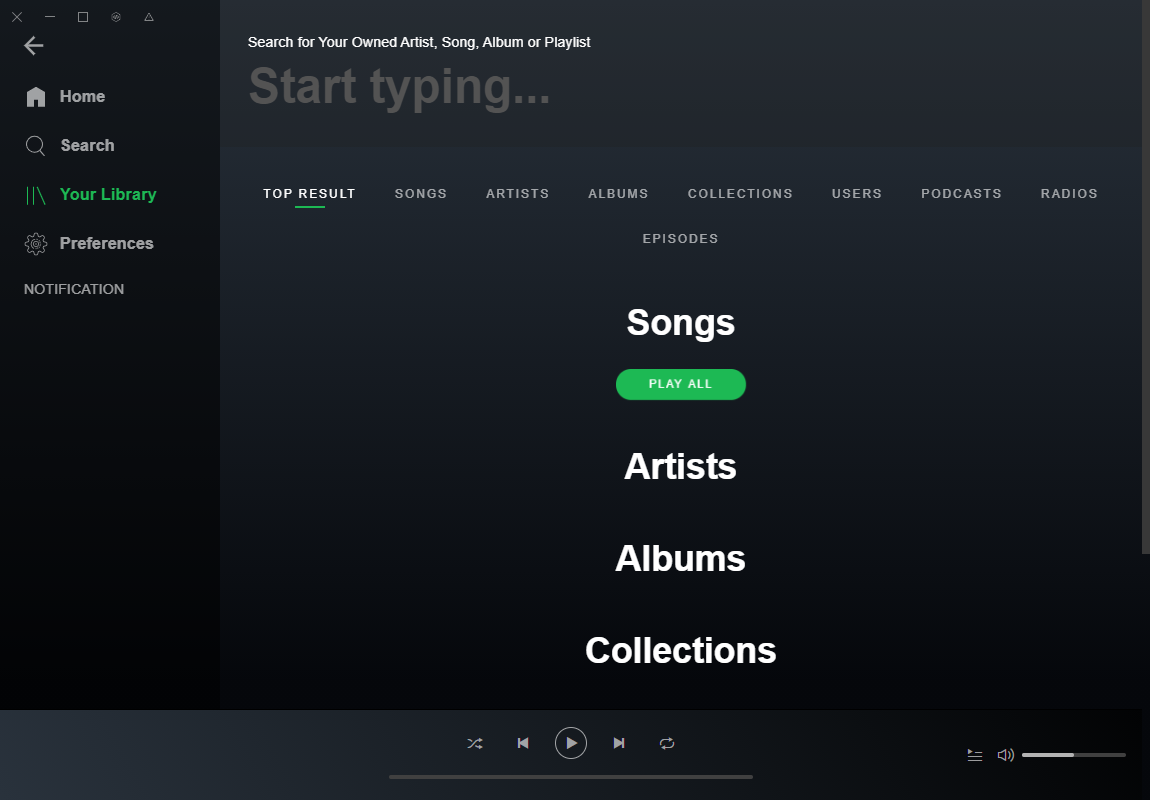Mute with the speaker icon
The image size is (1150, 800).
[x=1006, y=755]
